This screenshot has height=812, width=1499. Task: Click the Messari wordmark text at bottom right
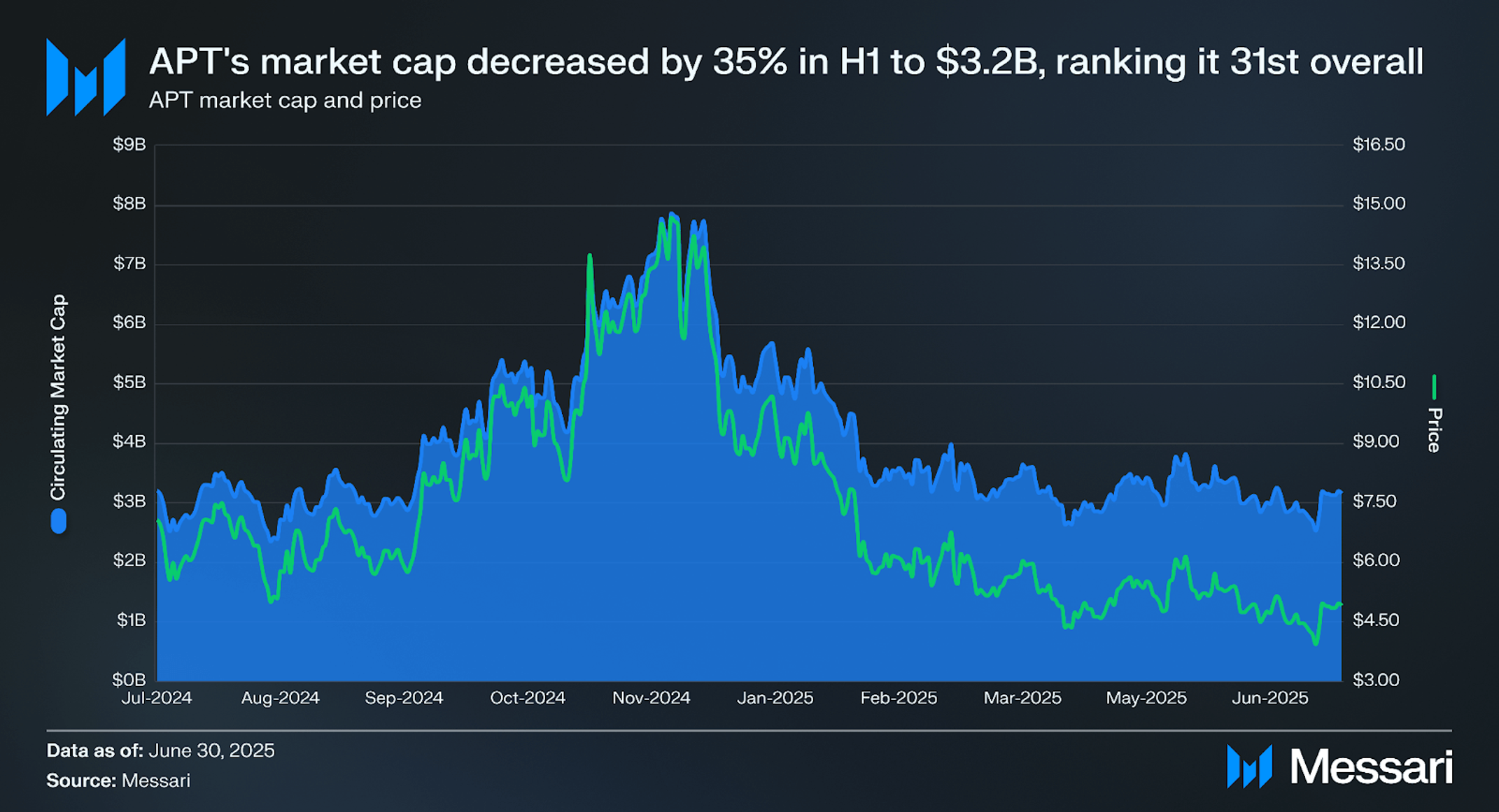tap(1372, 767)
